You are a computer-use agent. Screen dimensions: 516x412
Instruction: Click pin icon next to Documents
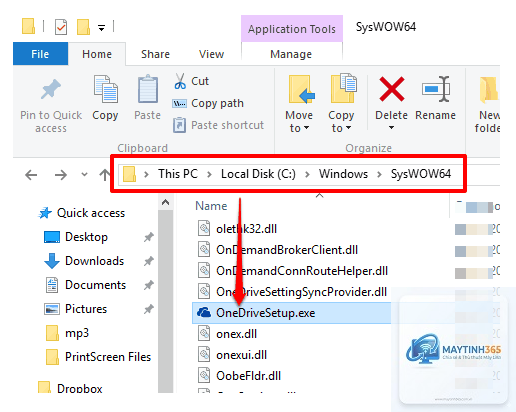coord(149,285)
